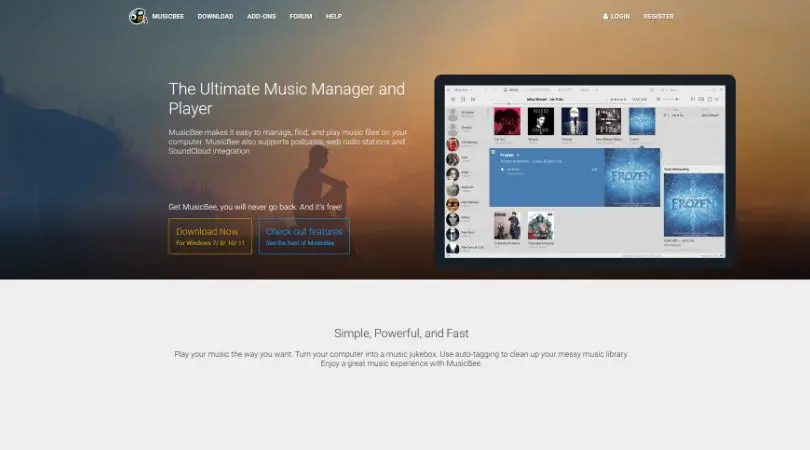Click the MusicBee app screenshot on the monitor

[585, 172]
